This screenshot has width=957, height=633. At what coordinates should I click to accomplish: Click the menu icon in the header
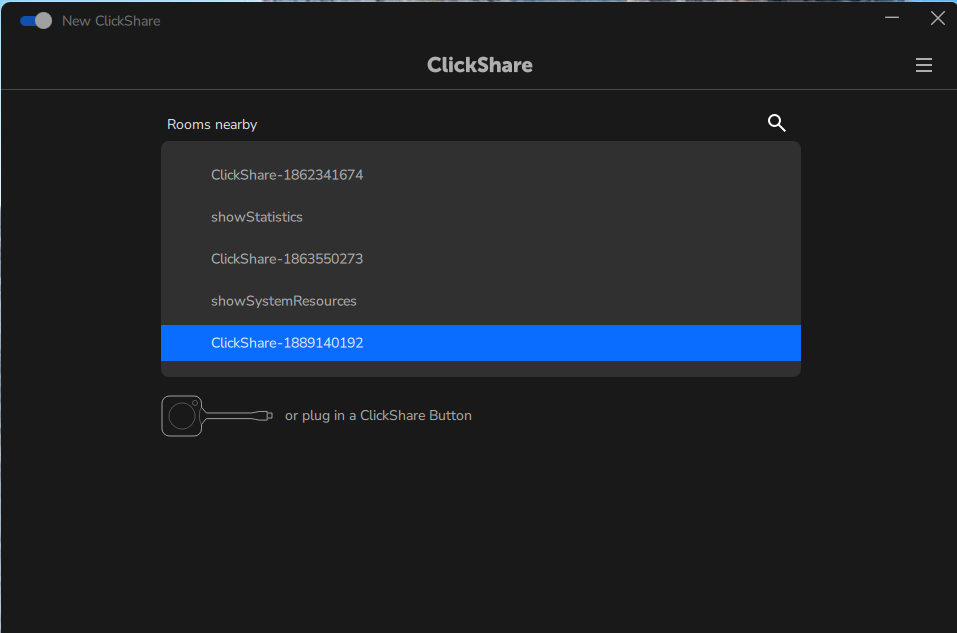923,64
